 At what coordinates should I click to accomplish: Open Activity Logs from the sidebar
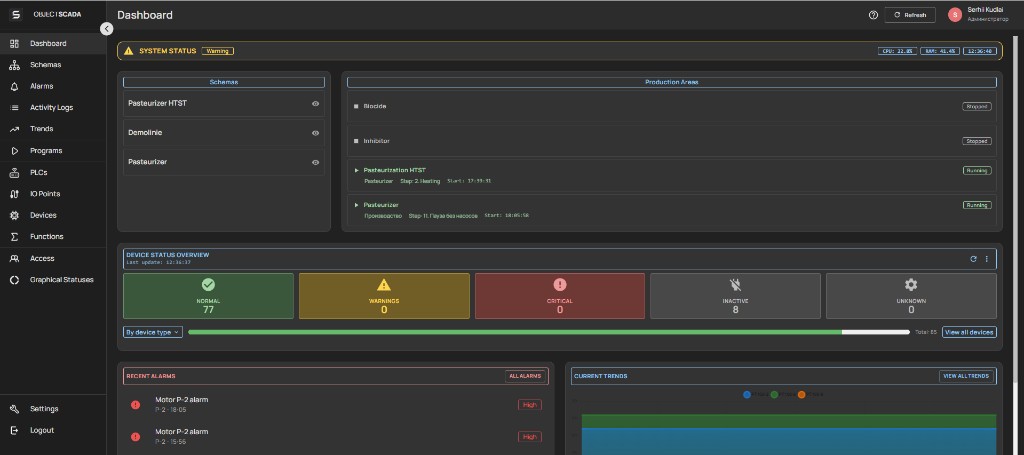pos(53,108)
